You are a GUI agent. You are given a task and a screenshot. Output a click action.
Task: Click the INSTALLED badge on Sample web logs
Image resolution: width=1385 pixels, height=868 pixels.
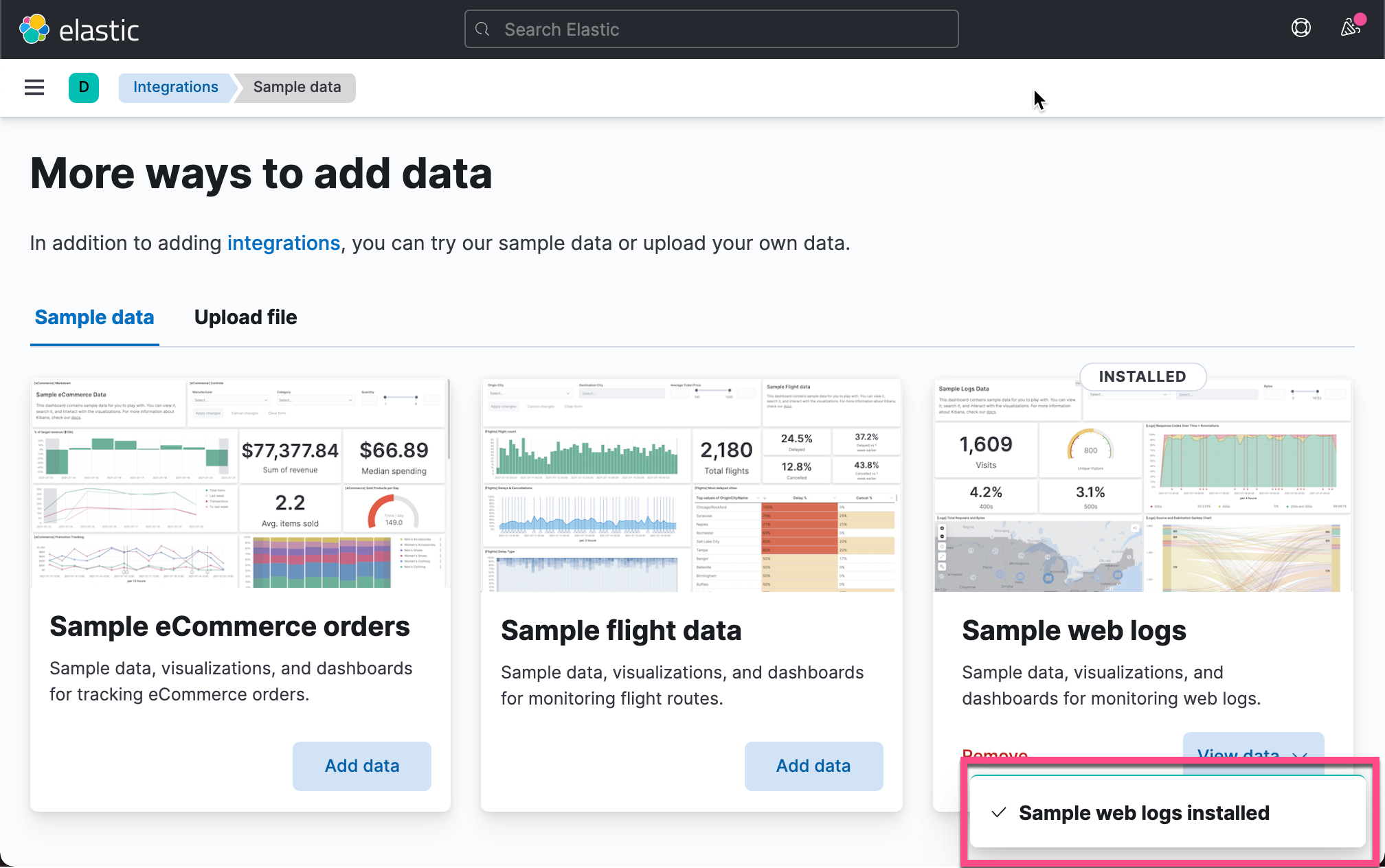coord(1142,376)
